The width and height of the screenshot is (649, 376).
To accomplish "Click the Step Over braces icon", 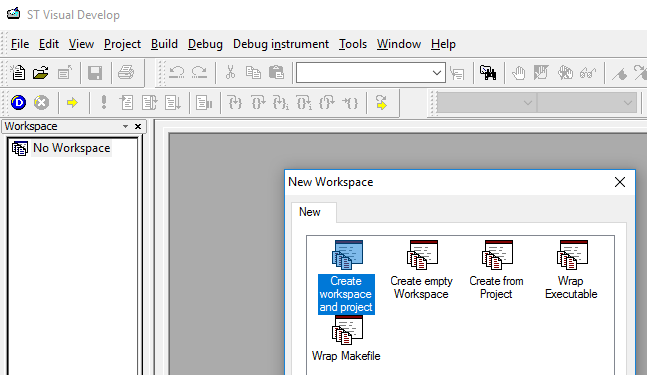I will coord(258,103).
